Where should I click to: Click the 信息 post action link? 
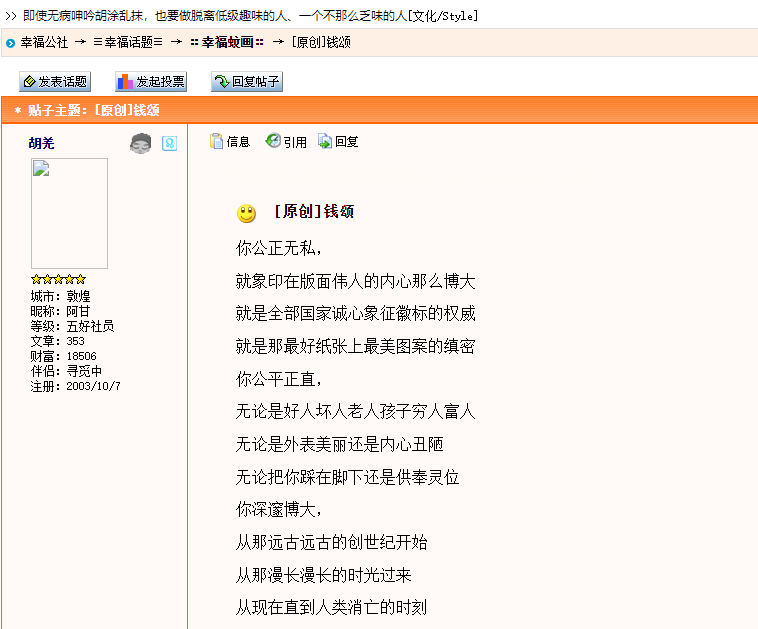point(238,142)
